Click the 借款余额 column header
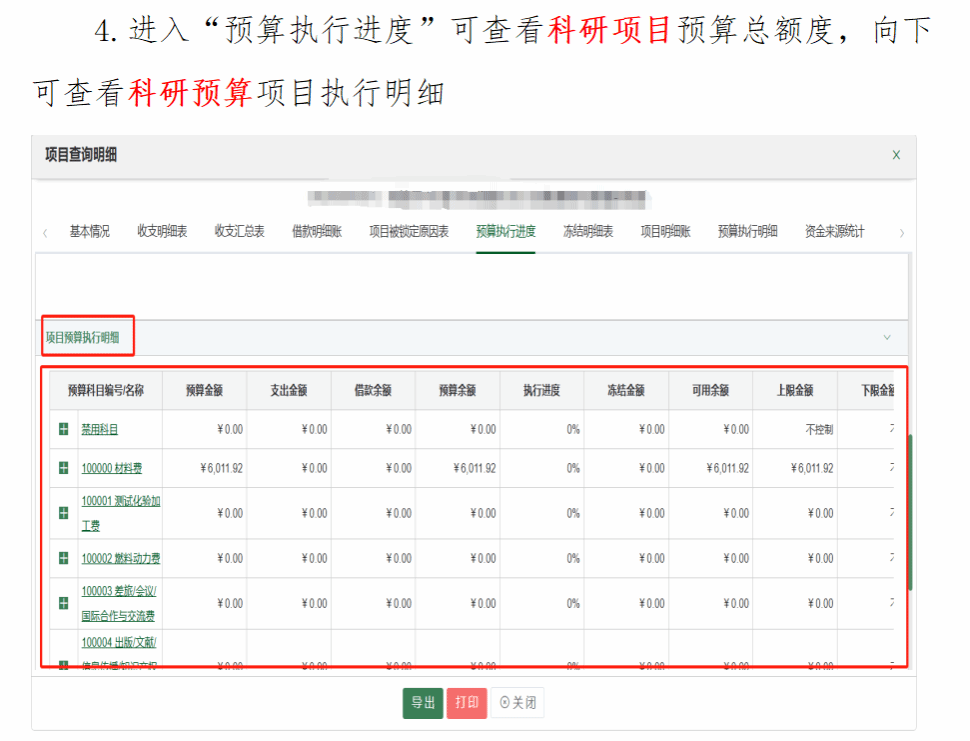Viewport: 970px width, 741px height. pos(373,390)
